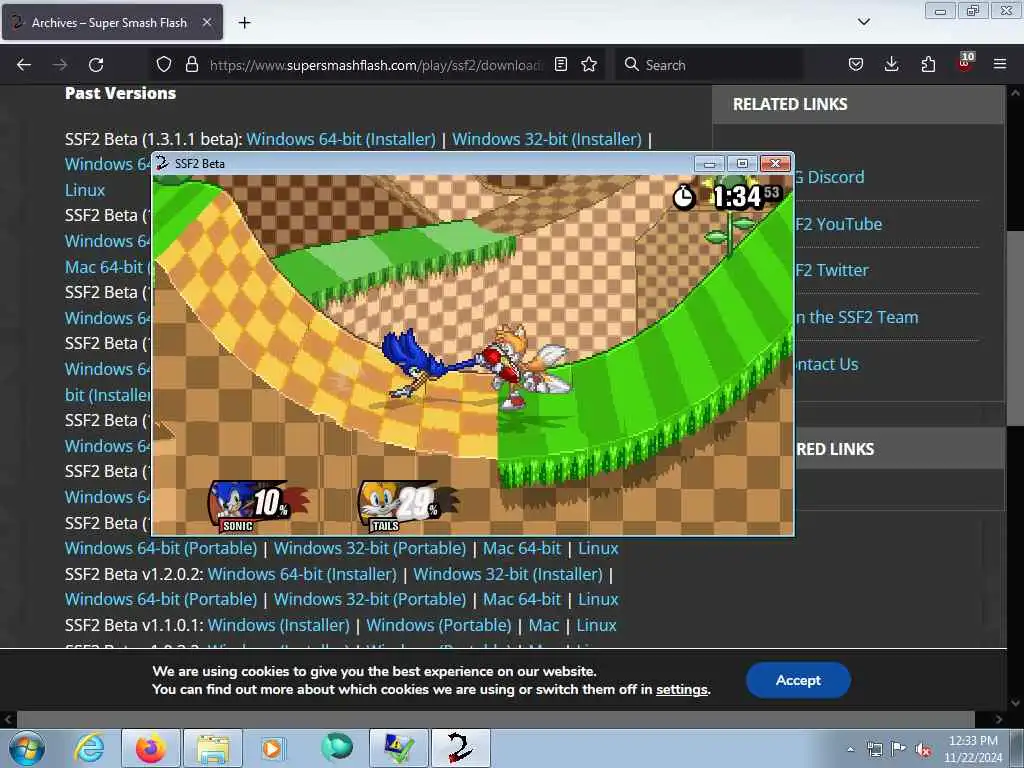Open the Action Center flag icon

[899, 749]
